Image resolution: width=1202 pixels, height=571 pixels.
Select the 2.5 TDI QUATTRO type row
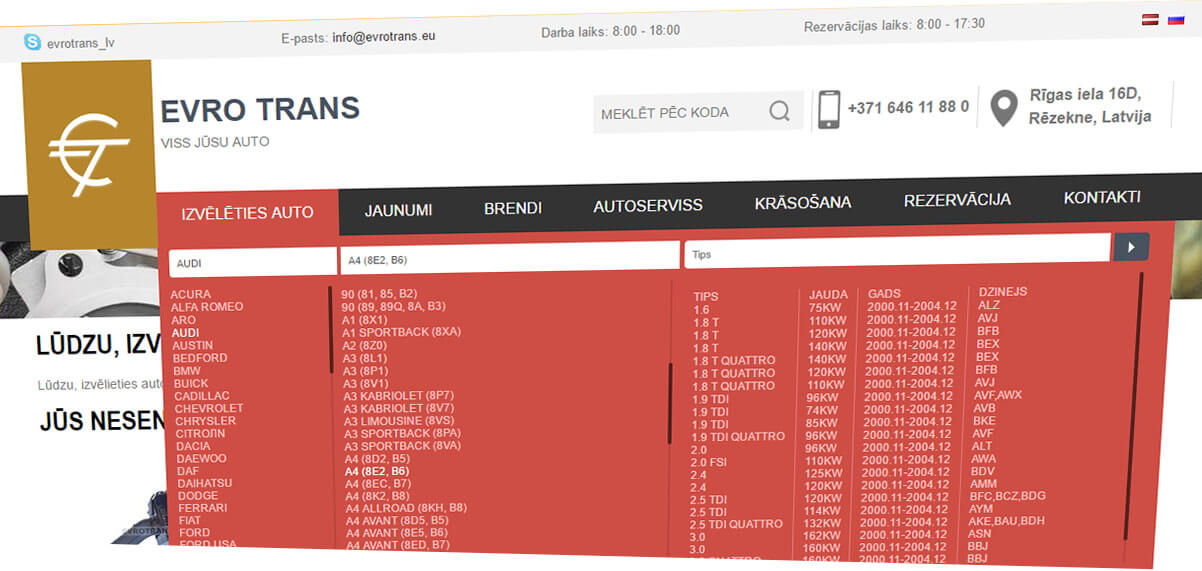[735, 524]
